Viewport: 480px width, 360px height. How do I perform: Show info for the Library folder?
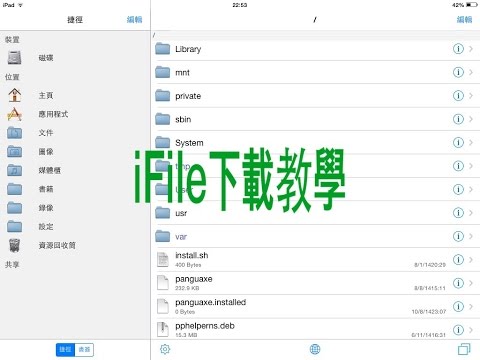tap(458, 49)
